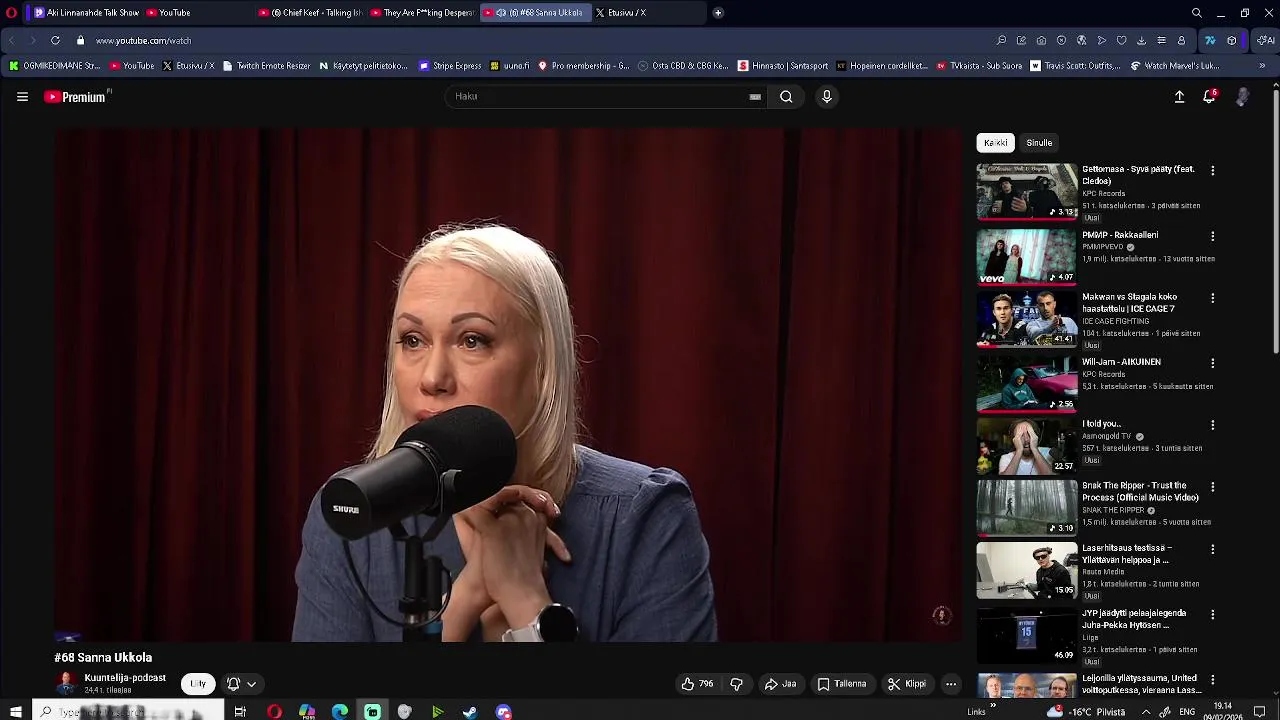Open Opera easy setup sliders icon
Screen dimensions: 1280x720
coord(1161,40)
